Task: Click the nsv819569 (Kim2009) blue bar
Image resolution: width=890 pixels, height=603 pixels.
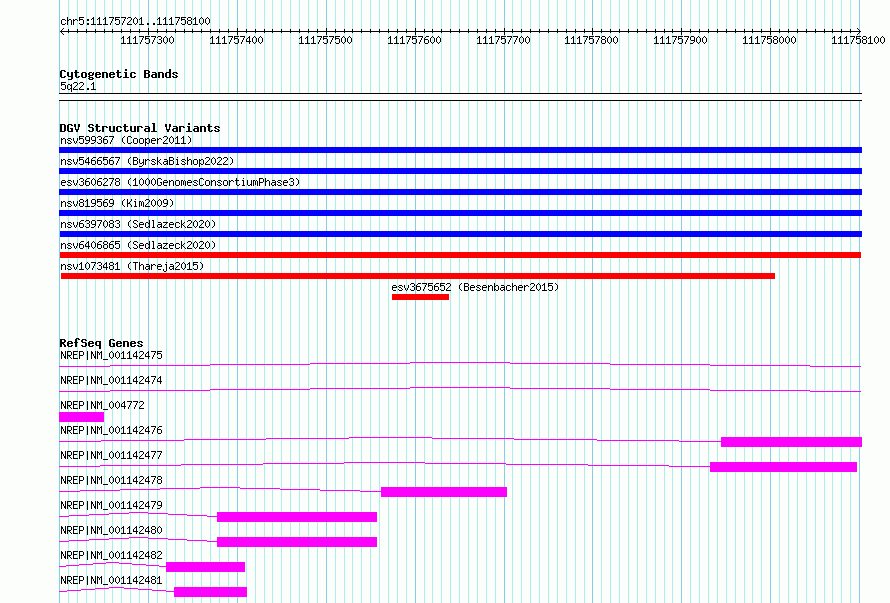Action: pyautogui.click(x=460, y=213)
